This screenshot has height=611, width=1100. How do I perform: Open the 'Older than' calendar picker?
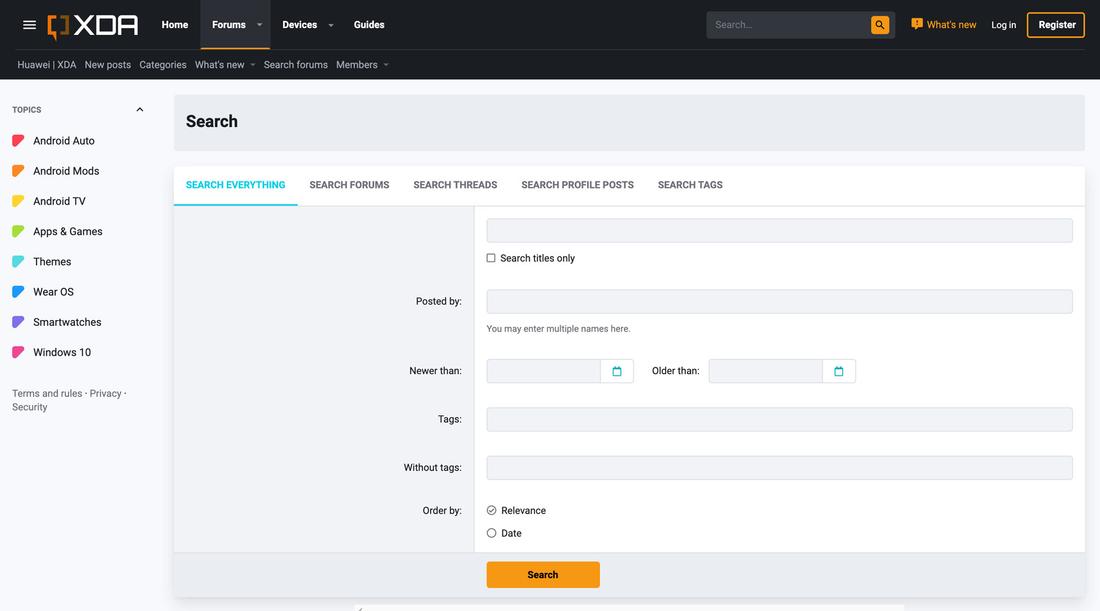(x=837, y=370)
